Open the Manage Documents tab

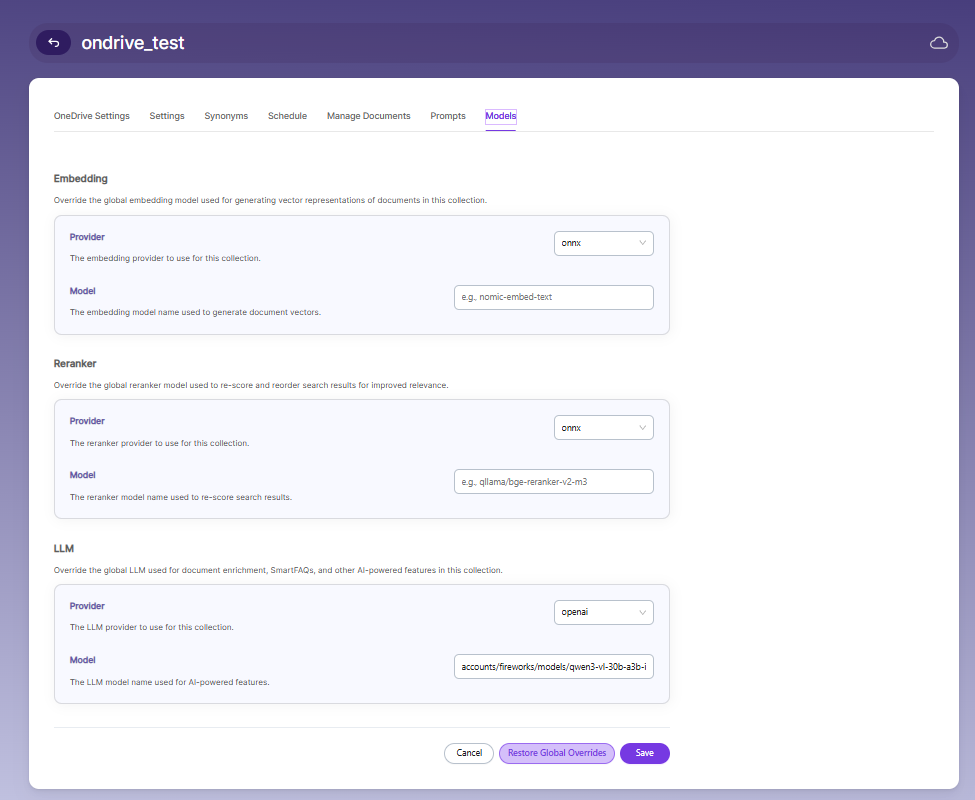(x=369, y=116)
